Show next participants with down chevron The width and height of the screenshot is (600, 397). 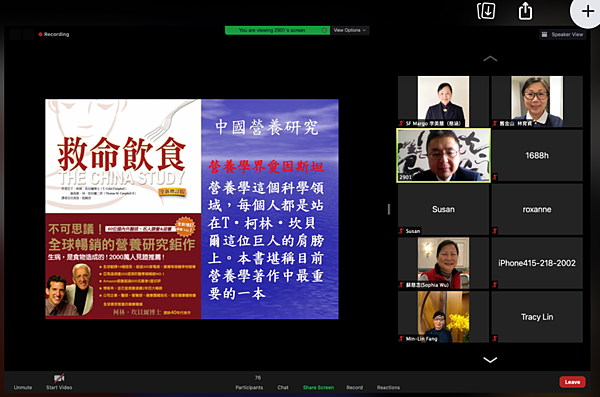tap(490, 359)
